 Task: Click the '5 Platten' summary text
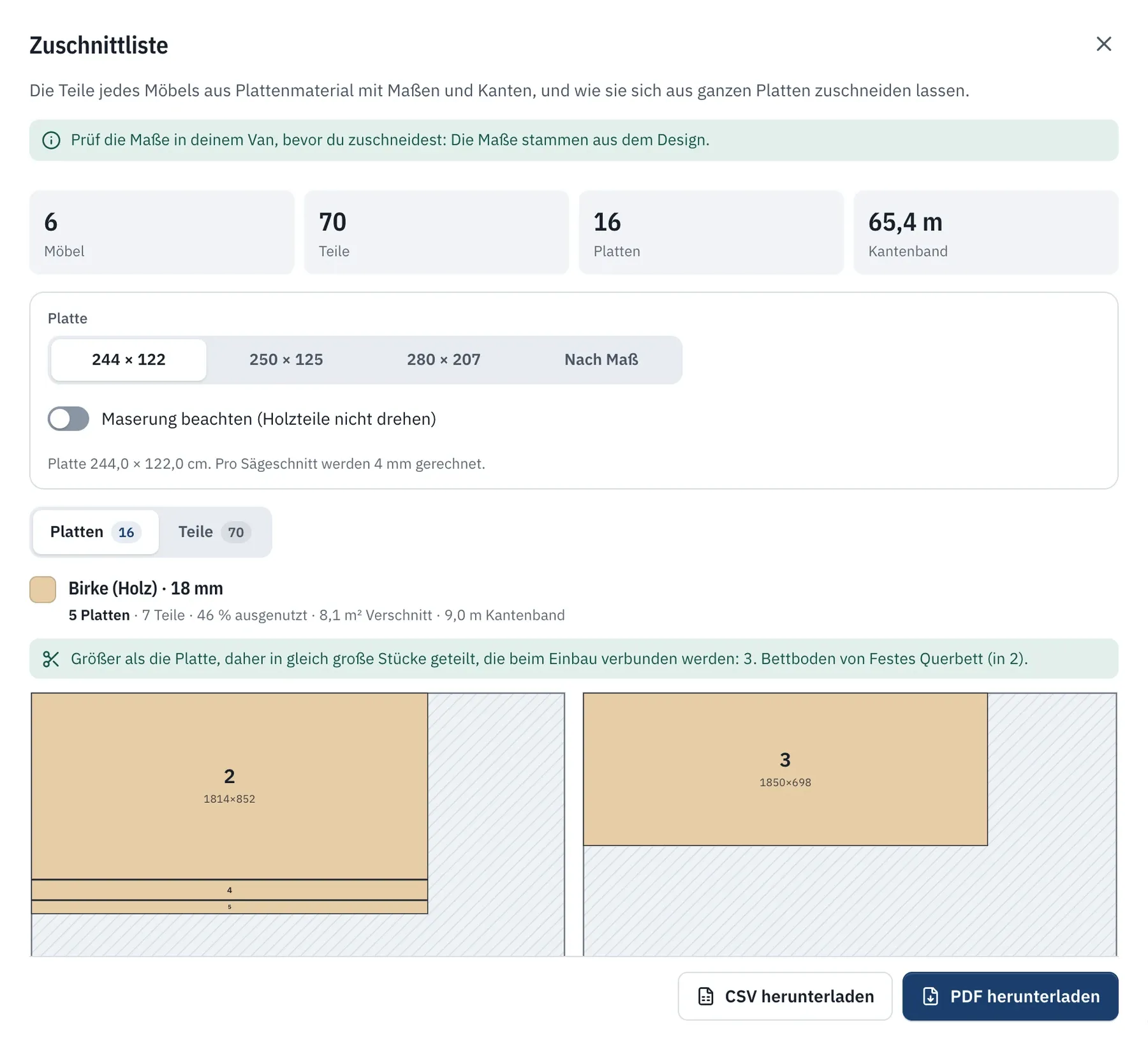pyautogui.click(x=99, y=615)
